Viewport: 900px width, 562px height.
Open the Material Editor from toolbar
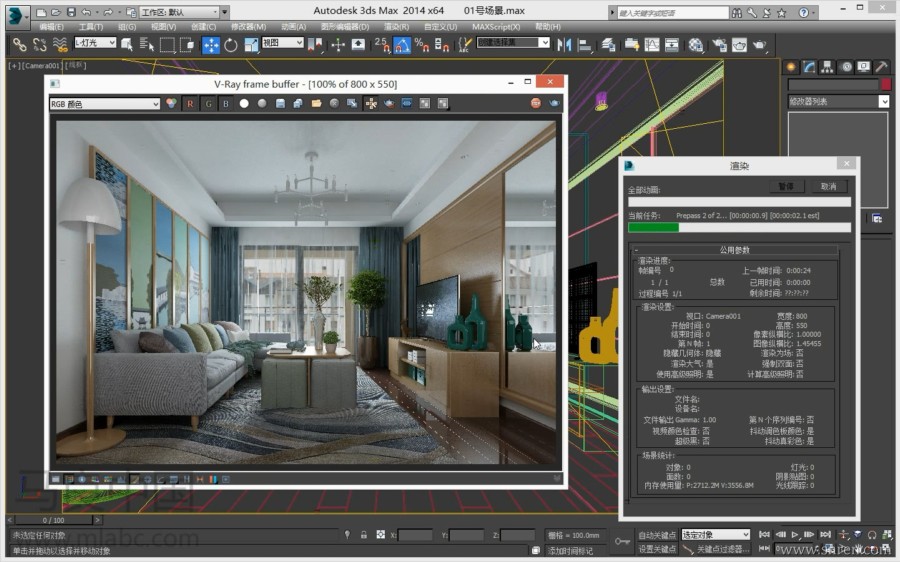pos(695,45)
